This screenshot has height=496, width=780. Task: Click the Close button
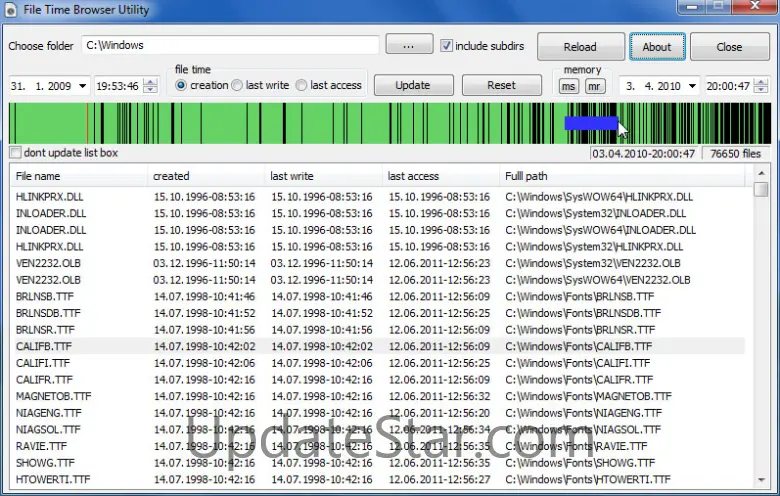(x=729, y=47)
